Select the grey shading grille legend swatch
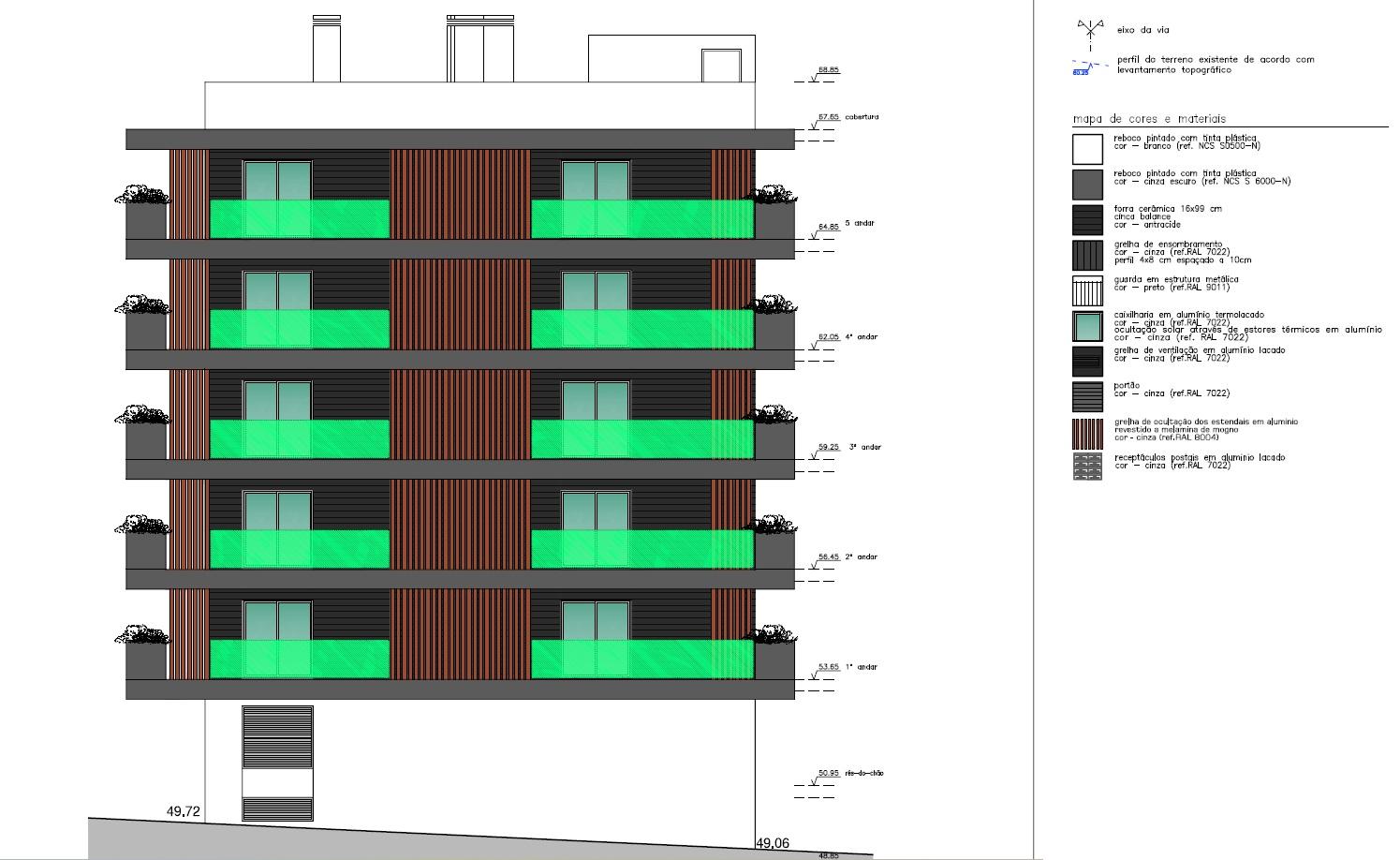 point(1087,256)
